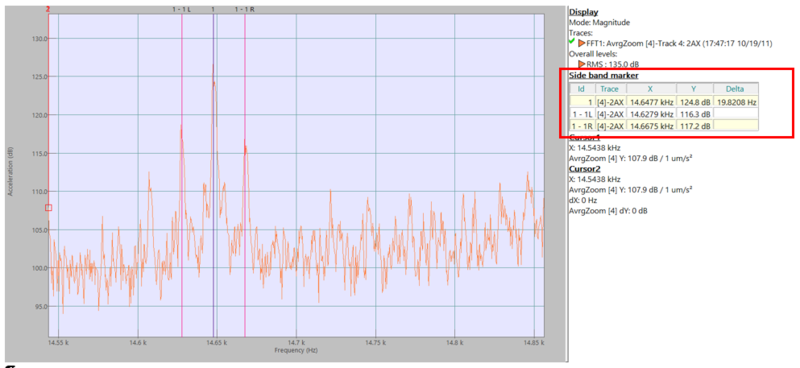Select the X cell '14.6477 kHz'
The height and width of the screenshot is (368, 800).
point(651,102)
